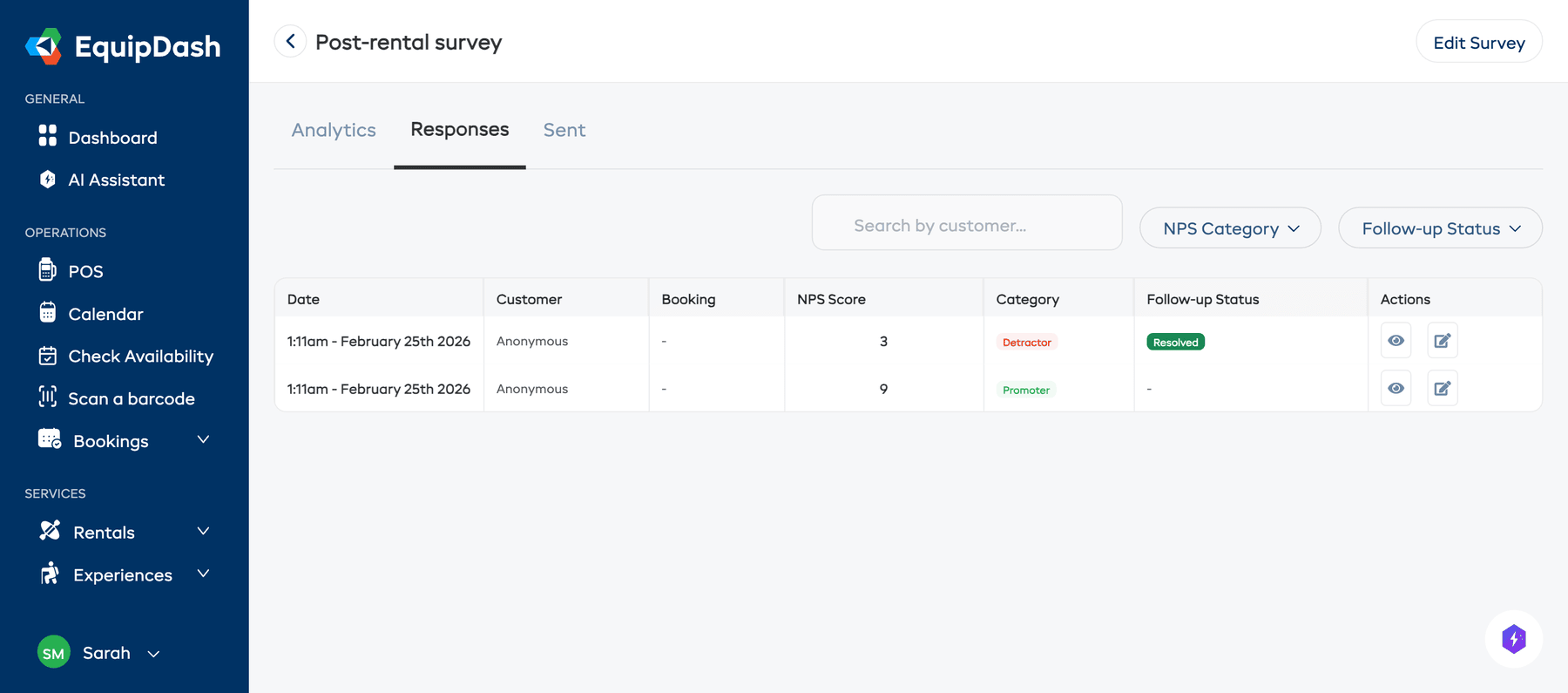Go back with the arrow button

[290, 41]
